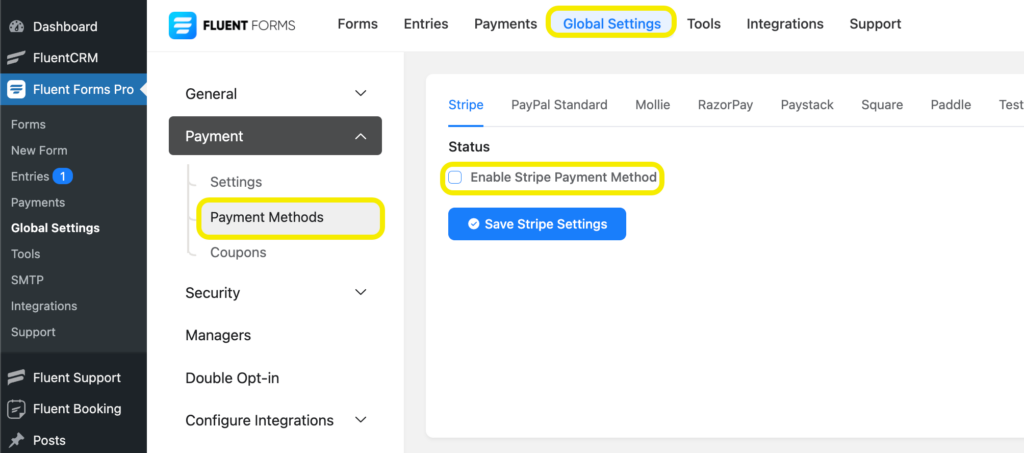The height and width of the screenshot is (453, 1024).
Task: Switch to the Paddle tab
Action: [951, 105]
